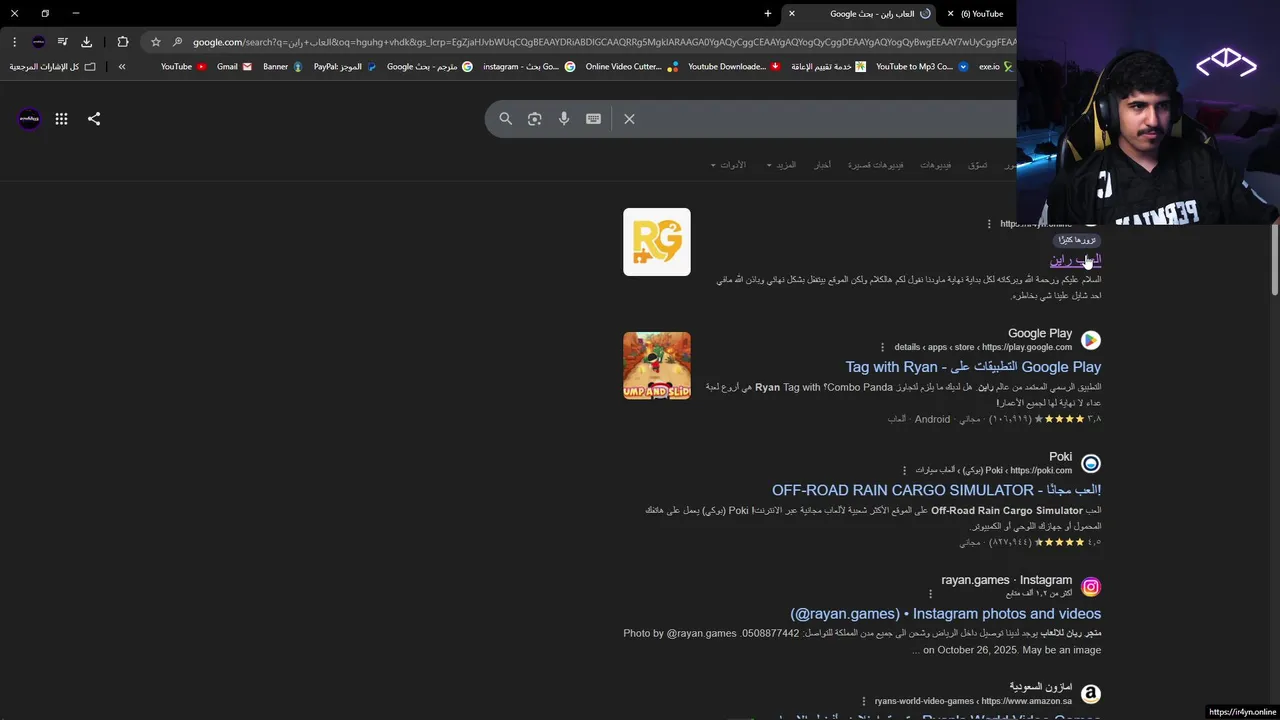The width and height of the screenshot is (1280, 720).
Task: Open @rayan.games Instagram result
Action: 945,614
